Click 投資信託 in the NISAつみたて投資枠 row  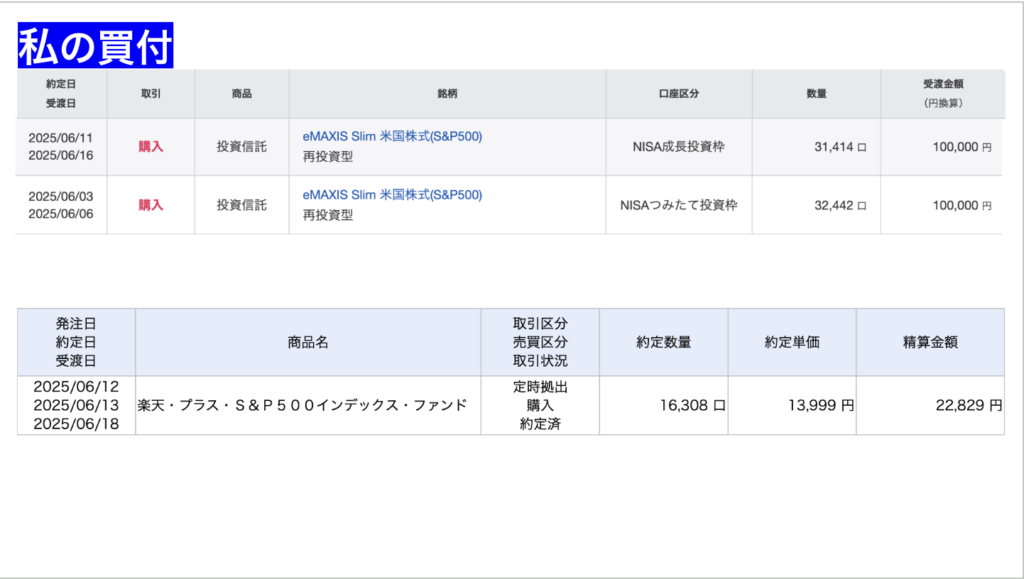242,205
